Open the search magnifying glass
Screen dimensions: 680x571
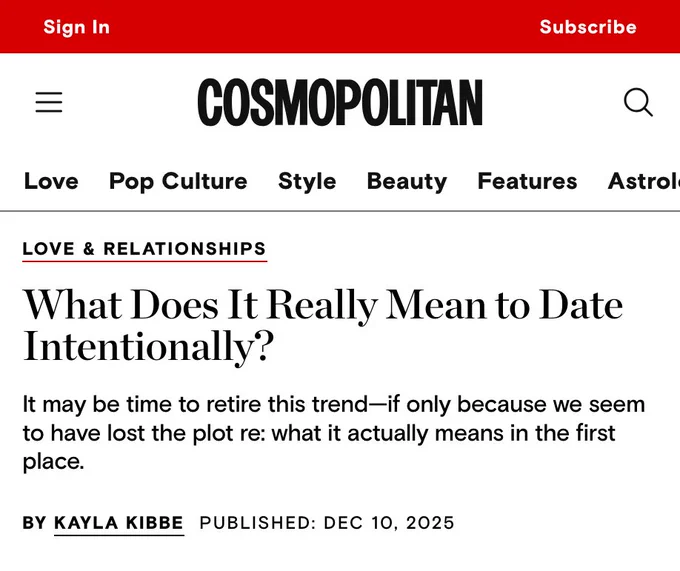(x=638, y=102)
